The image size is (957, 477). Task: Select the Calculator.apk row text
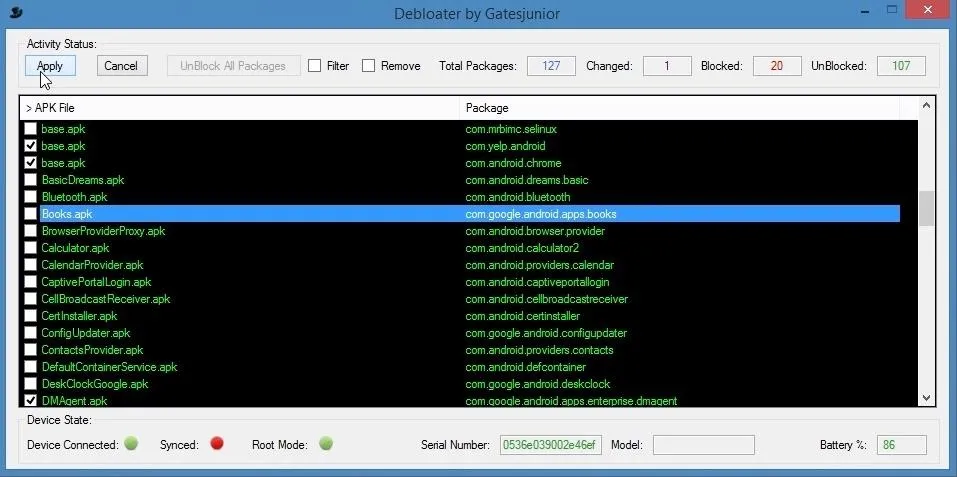(75, 248)
